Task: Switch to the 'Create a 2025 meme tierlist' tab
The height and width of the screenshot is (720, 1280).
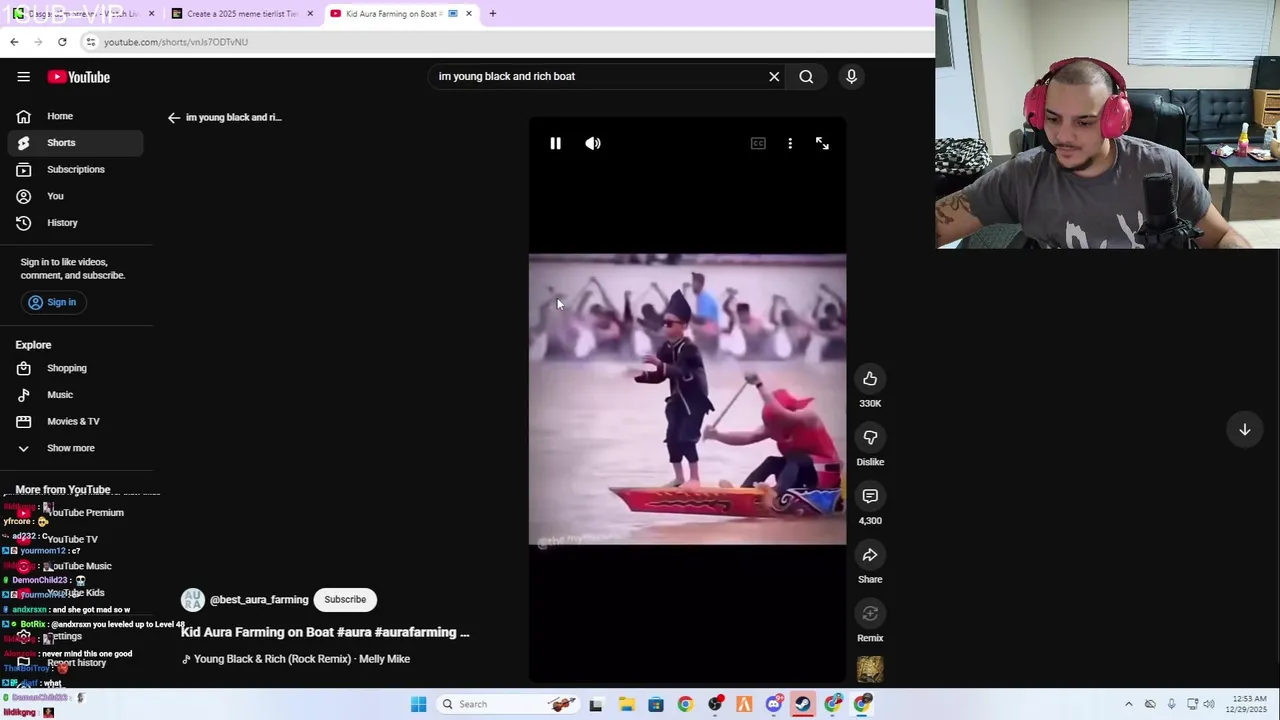Action: pos(242,14)
